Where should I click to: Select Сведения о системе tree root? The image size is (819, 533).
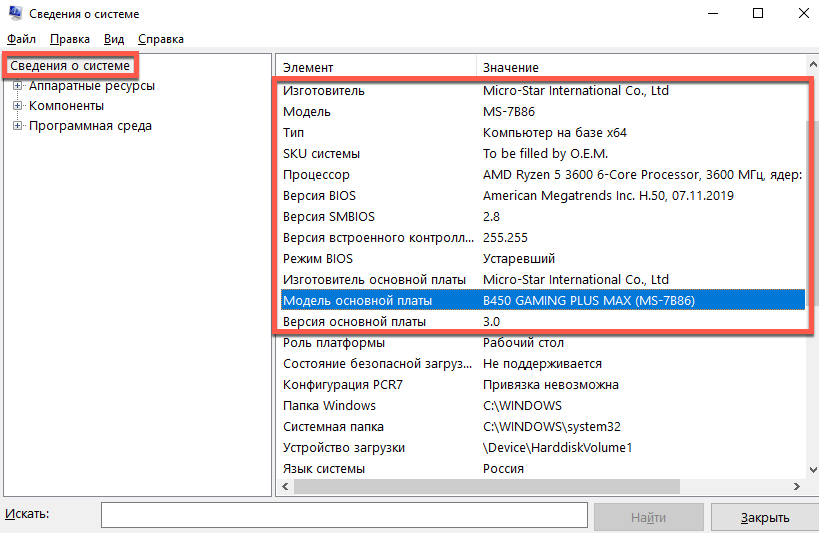tap(70, 66)
